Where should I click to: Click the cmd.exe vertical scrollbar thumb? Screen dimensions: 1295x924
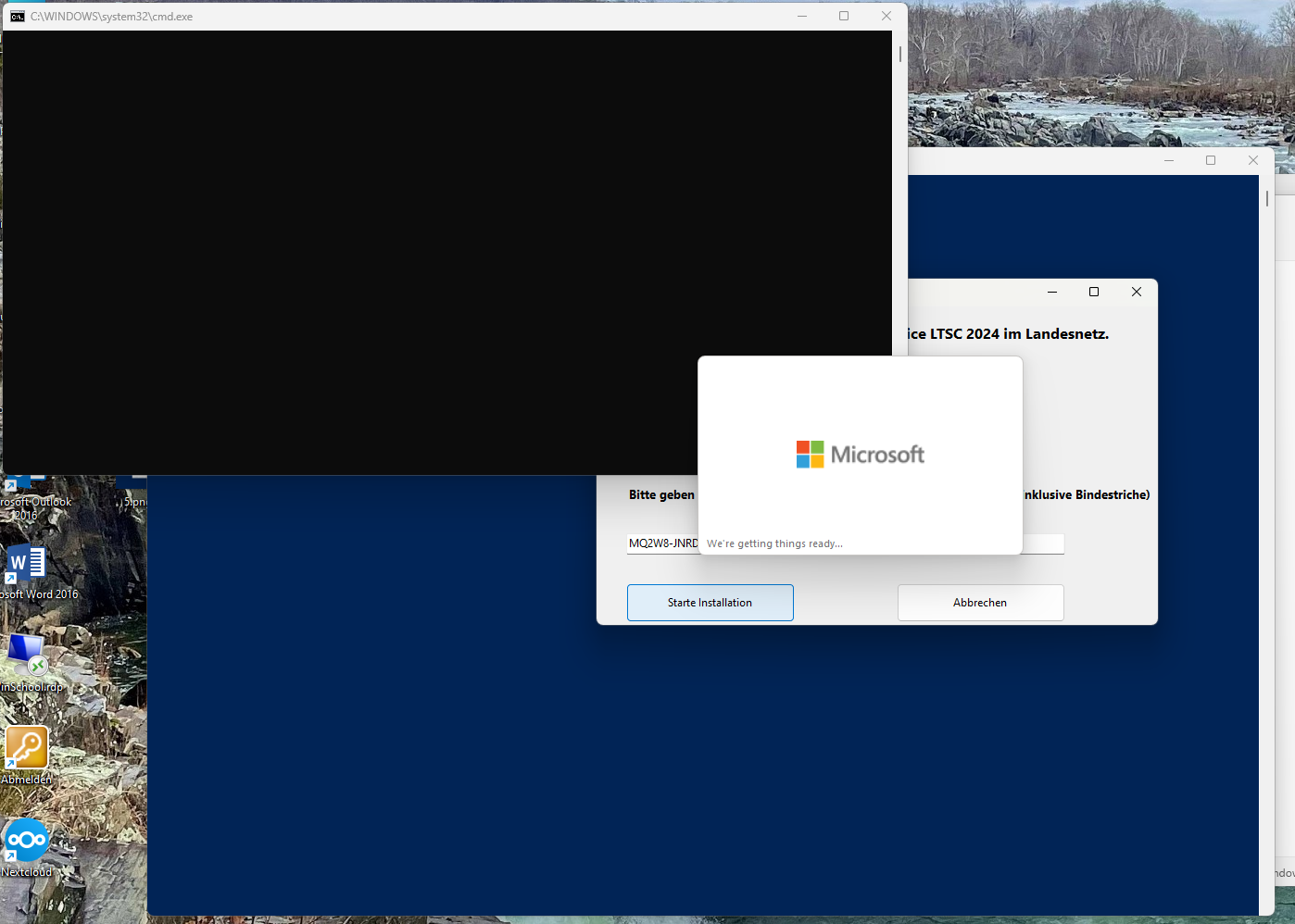[900, 55]
